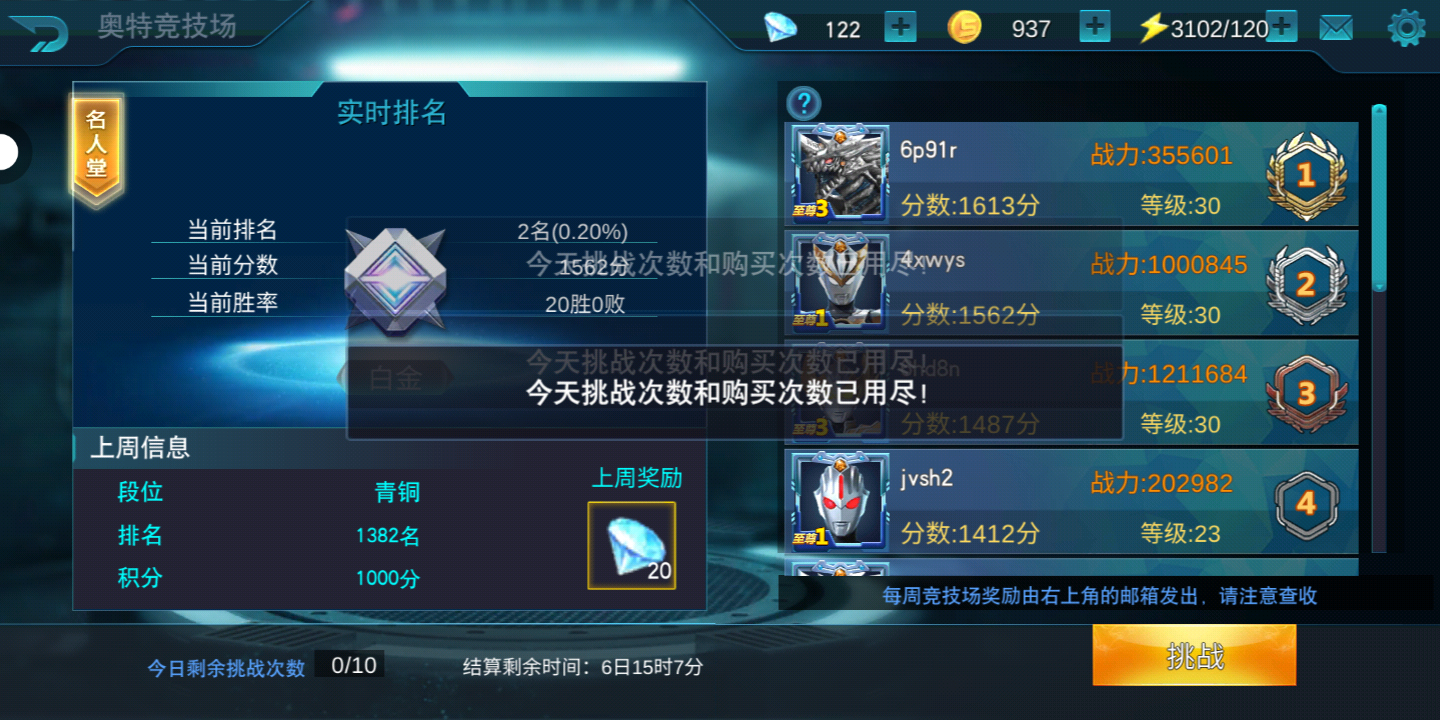
Task: Click the rank 4 medal badge
Action: click(1305, 503)
